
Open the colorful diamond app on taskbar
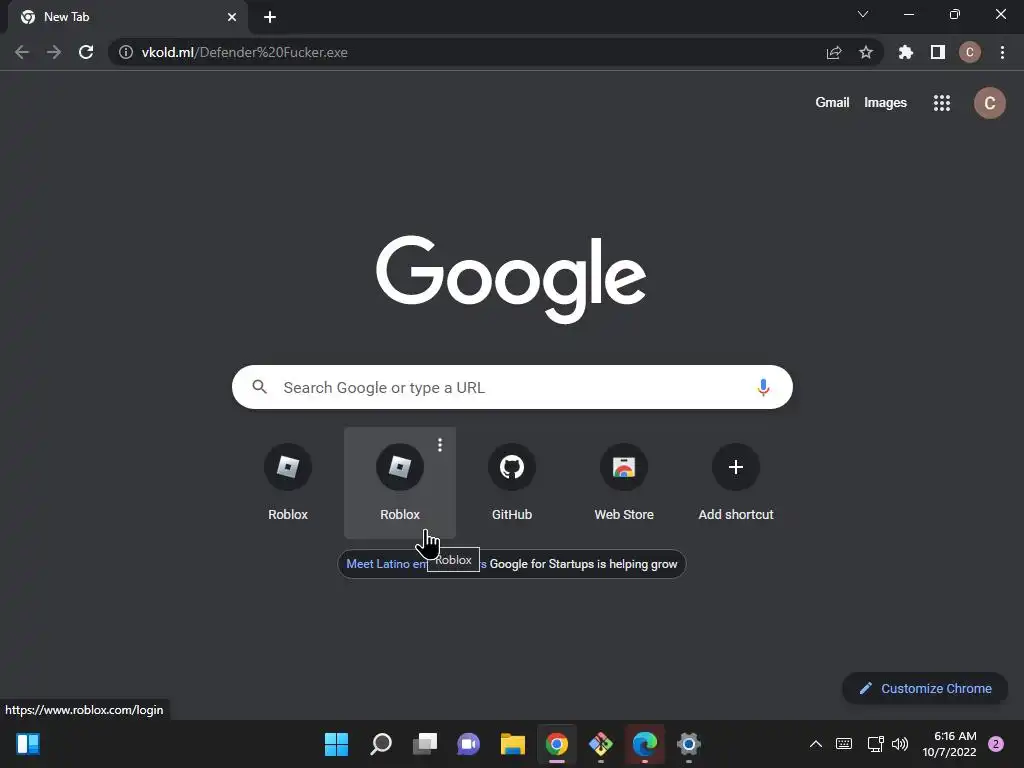point(601,744)
